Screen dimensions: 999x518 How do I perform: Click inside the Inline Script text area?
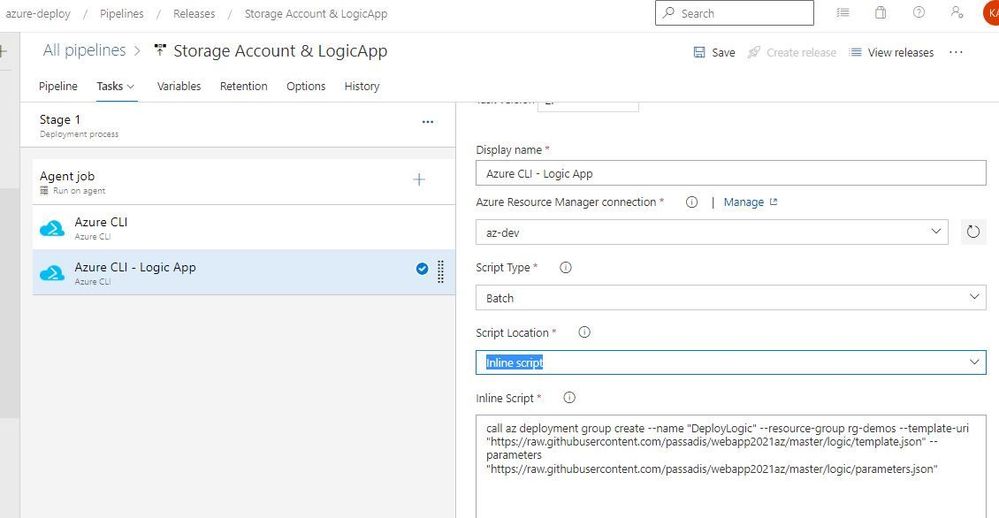tap(731, 466)
